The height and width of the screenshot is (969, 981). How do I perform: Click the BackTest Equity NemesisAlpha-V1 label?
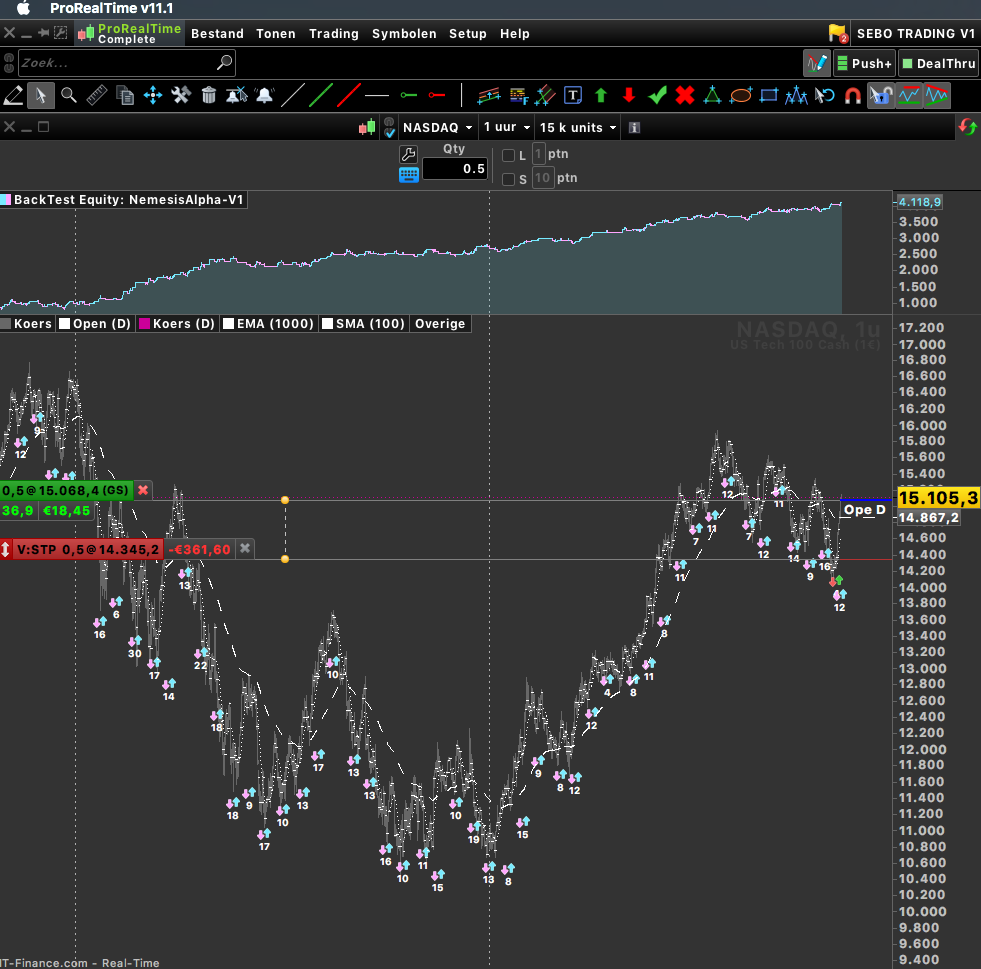pos(128,200)
